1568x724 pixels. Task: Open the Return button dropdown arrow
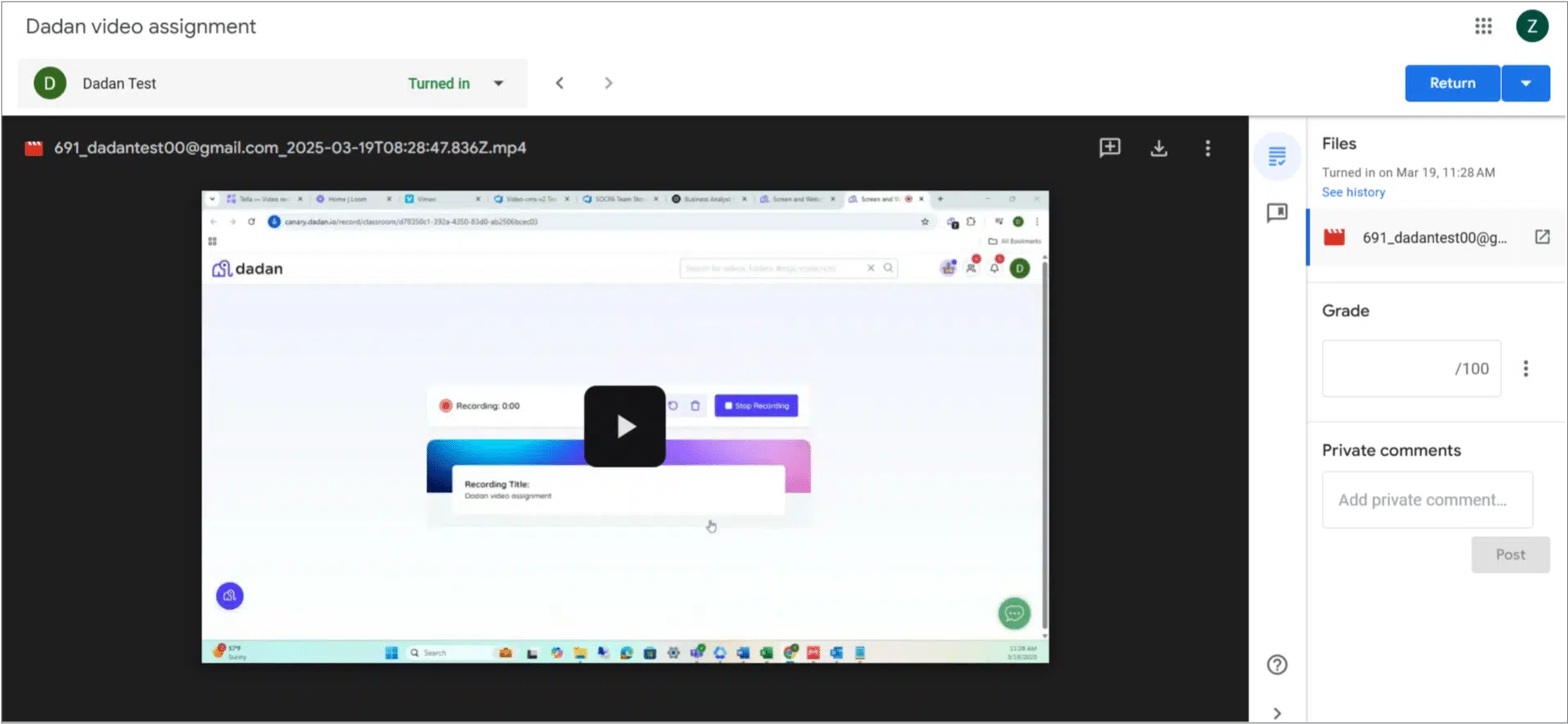point(1525,83)
